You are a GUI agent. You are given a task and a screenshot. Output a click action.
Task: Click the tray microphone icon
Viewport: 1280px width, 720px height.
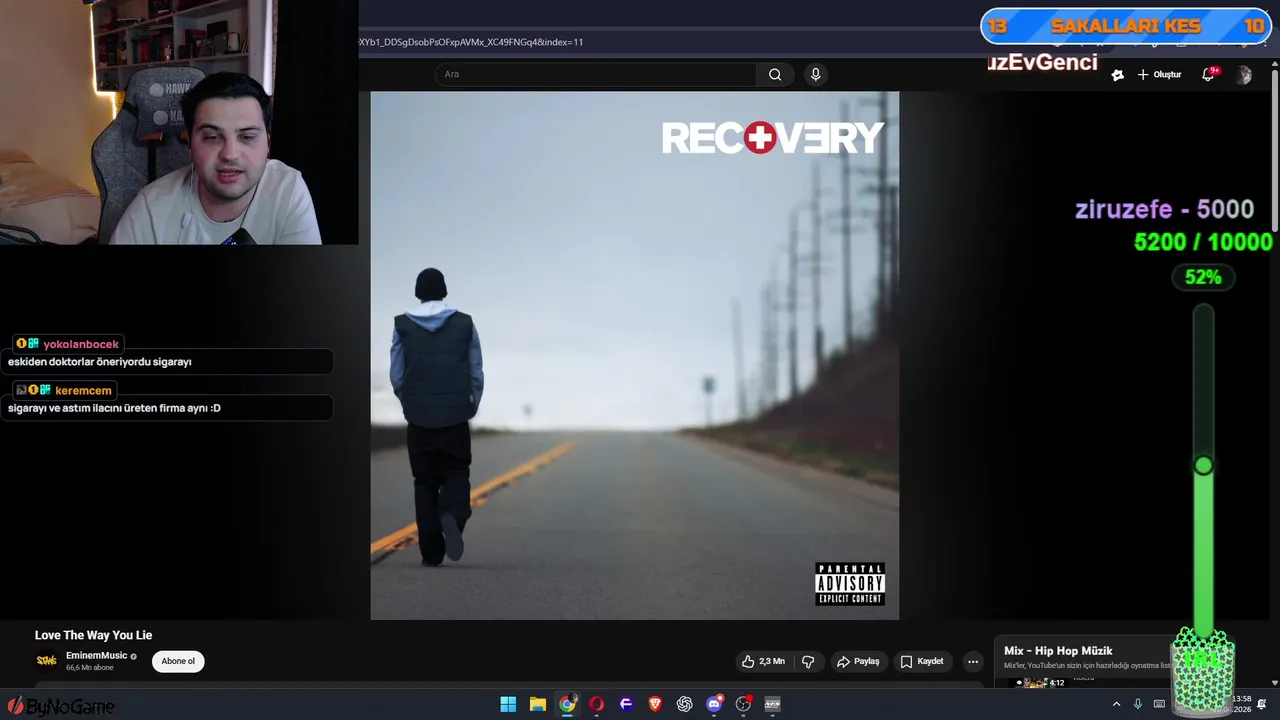click(1138, 704)
